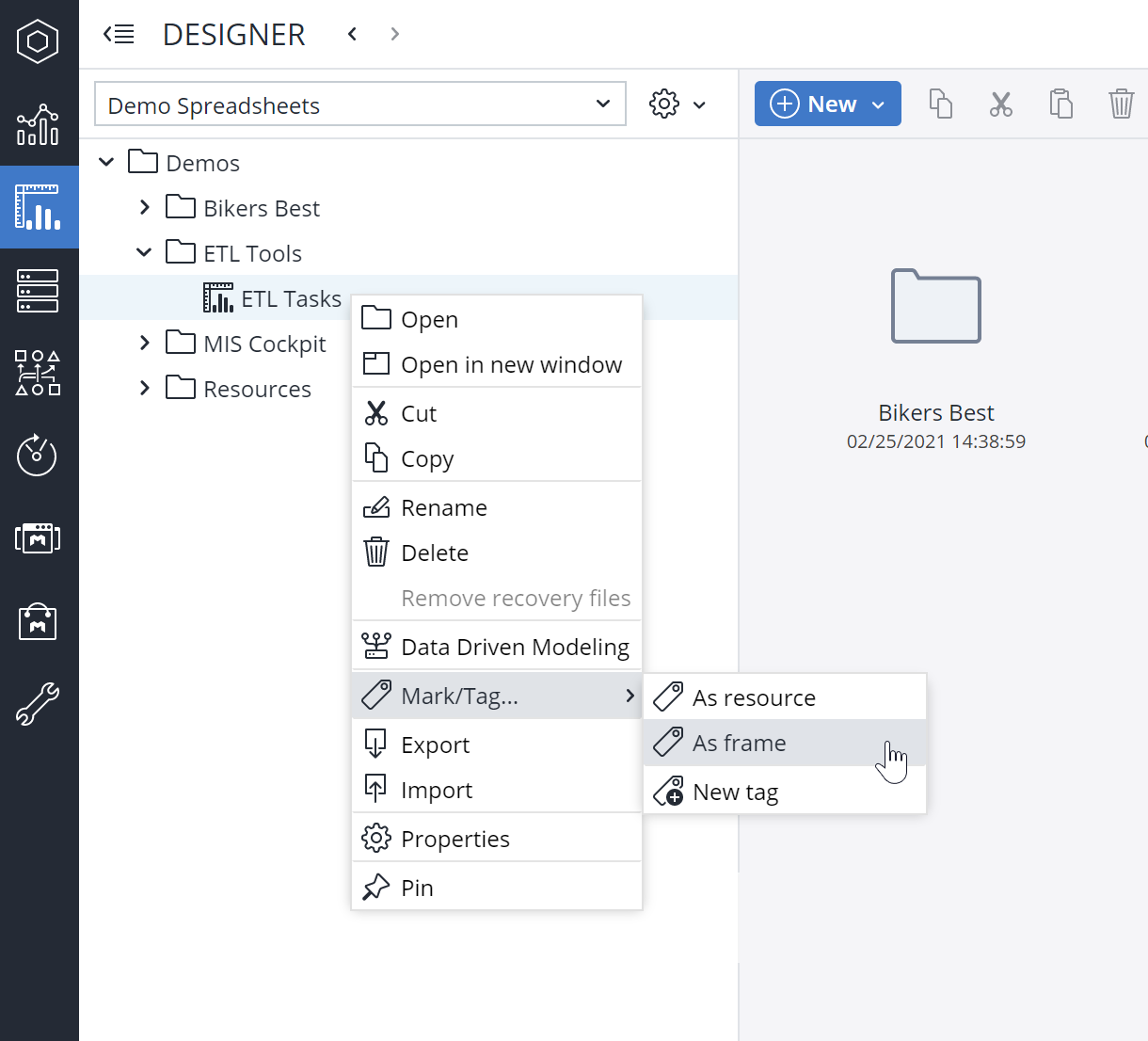Image resolution: width=1148 pixels, height=1041 pixels.
Task: Mark as resource in submenu
Action: [786, 697]
